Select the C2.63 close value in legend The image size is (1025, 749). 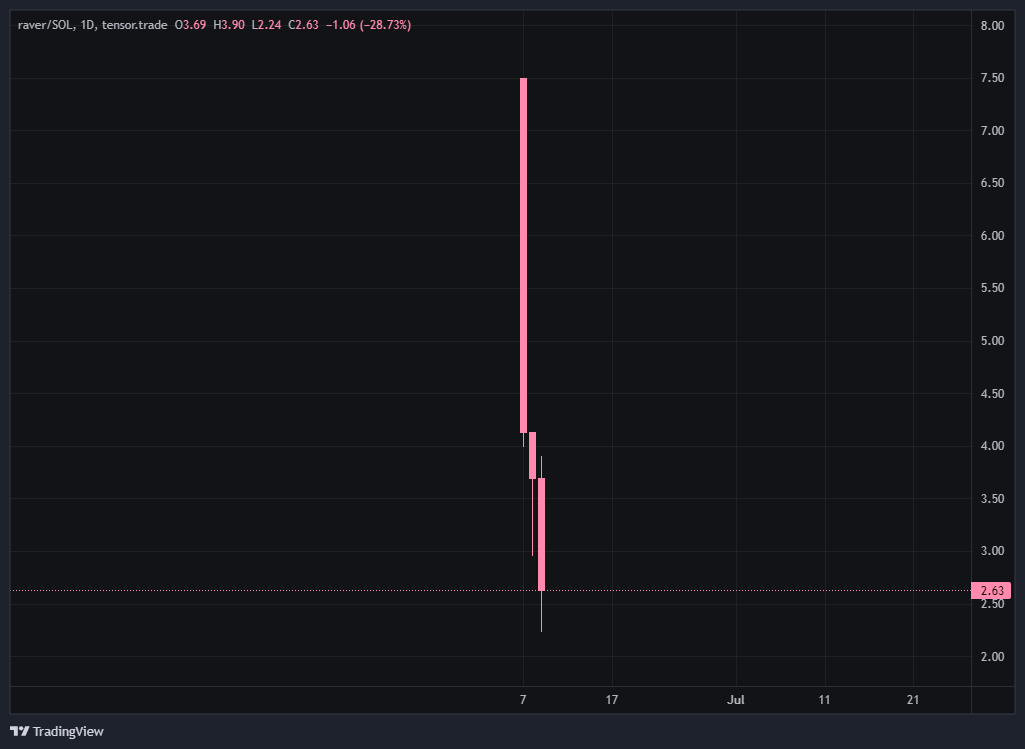point(303,25)
